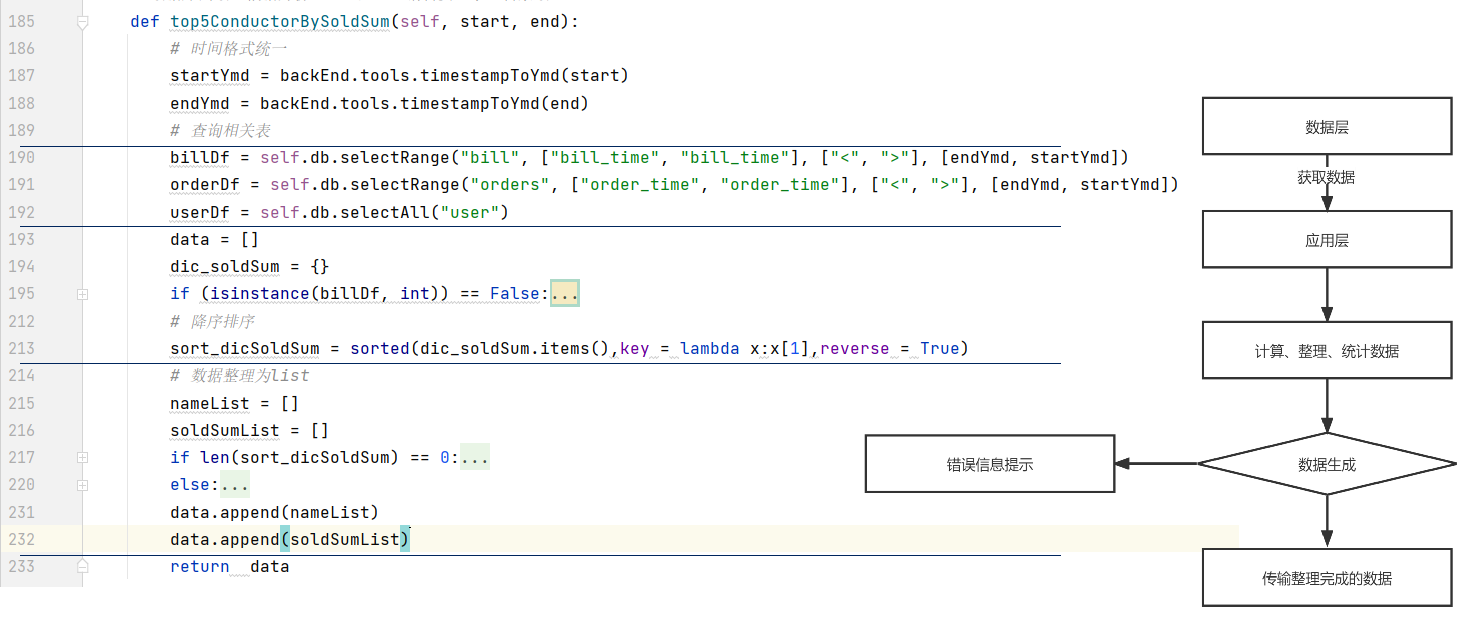Click the 'userDf' variable on line 192
The image size is (1484, 634).
point(200,212)
